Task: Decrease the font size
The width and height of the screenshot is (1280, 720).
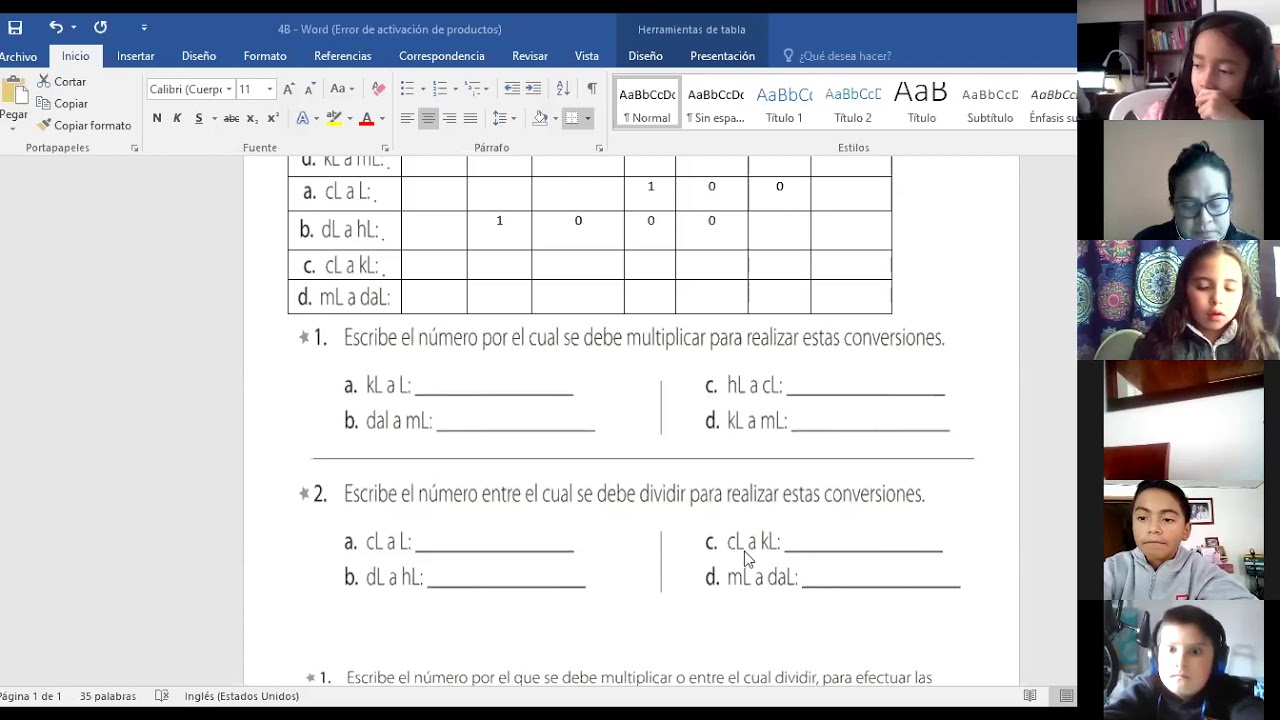Action: [309, 90]
